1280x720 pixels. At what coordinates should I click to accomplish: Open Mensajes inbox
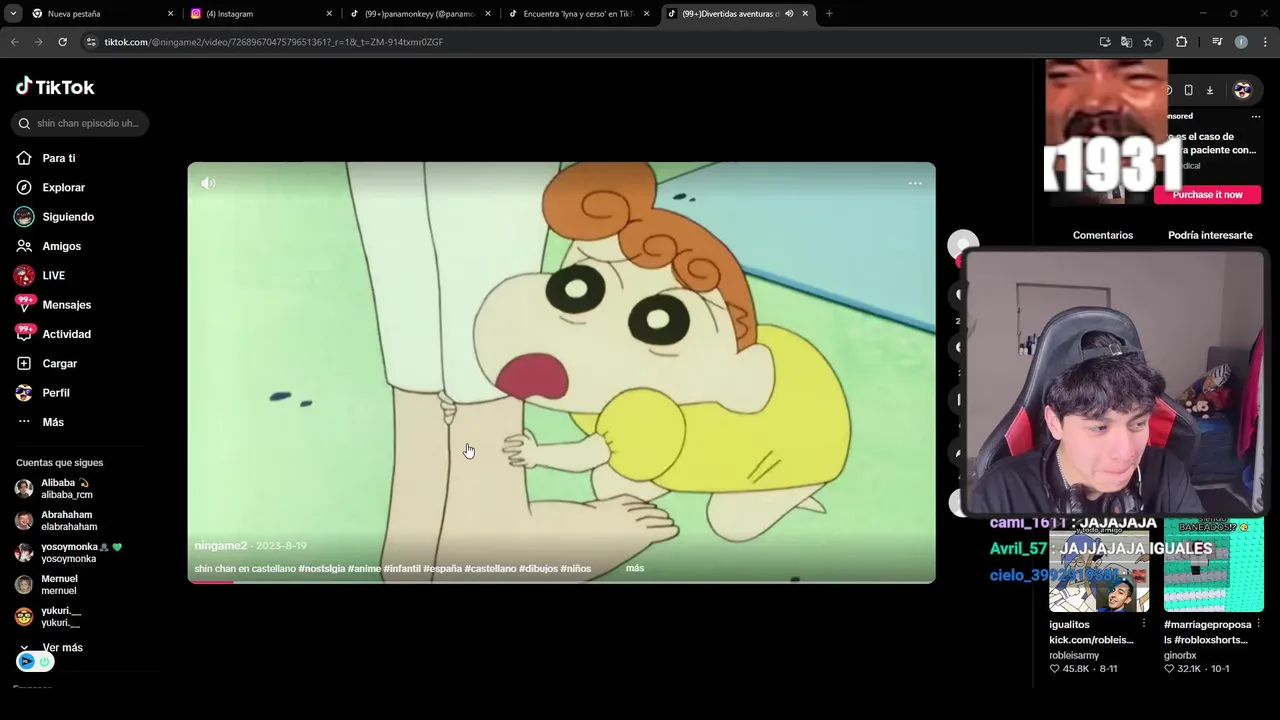pos(54,304)
